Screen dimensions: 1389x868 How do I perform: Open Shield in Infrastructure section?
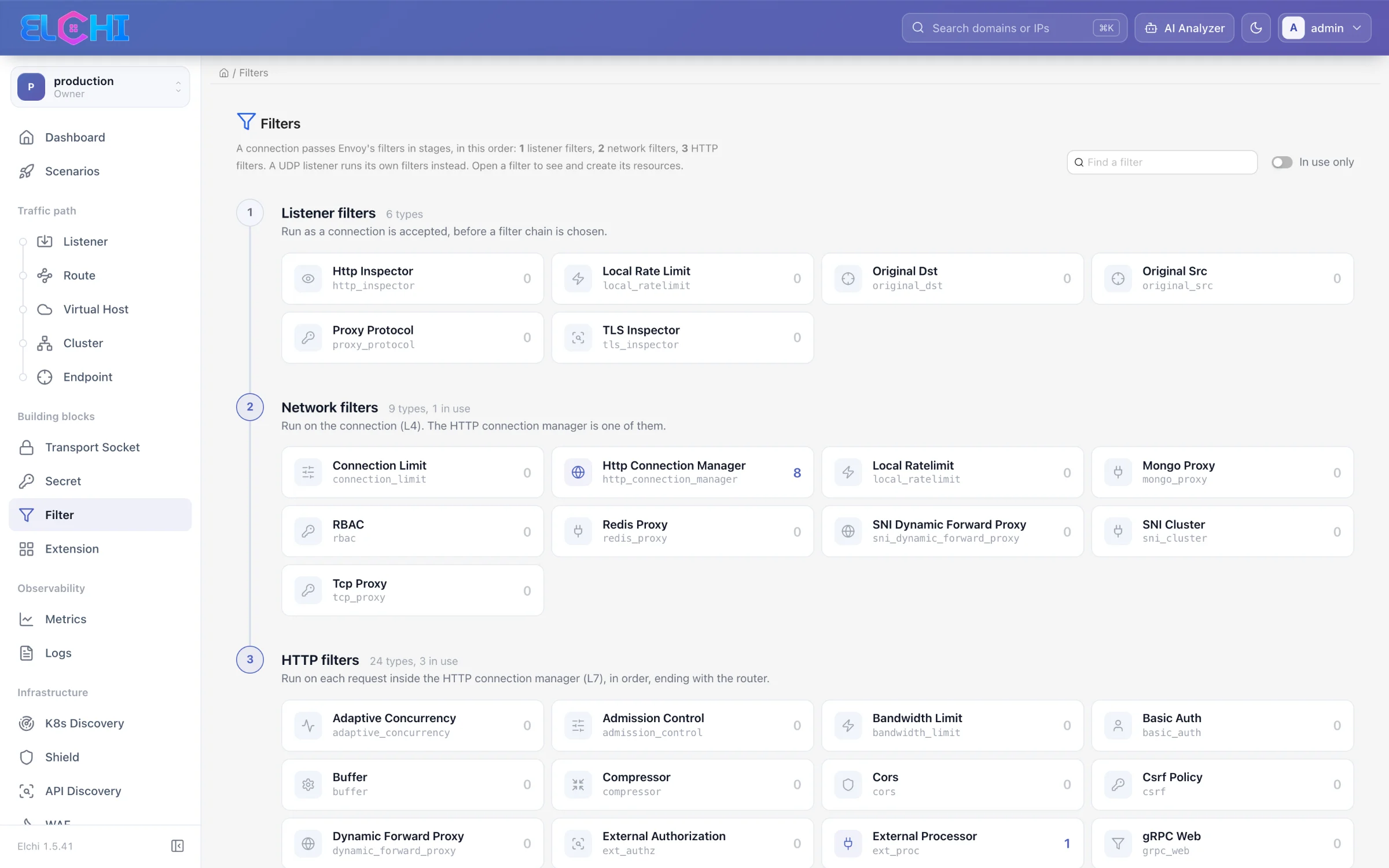click(100, 757)
